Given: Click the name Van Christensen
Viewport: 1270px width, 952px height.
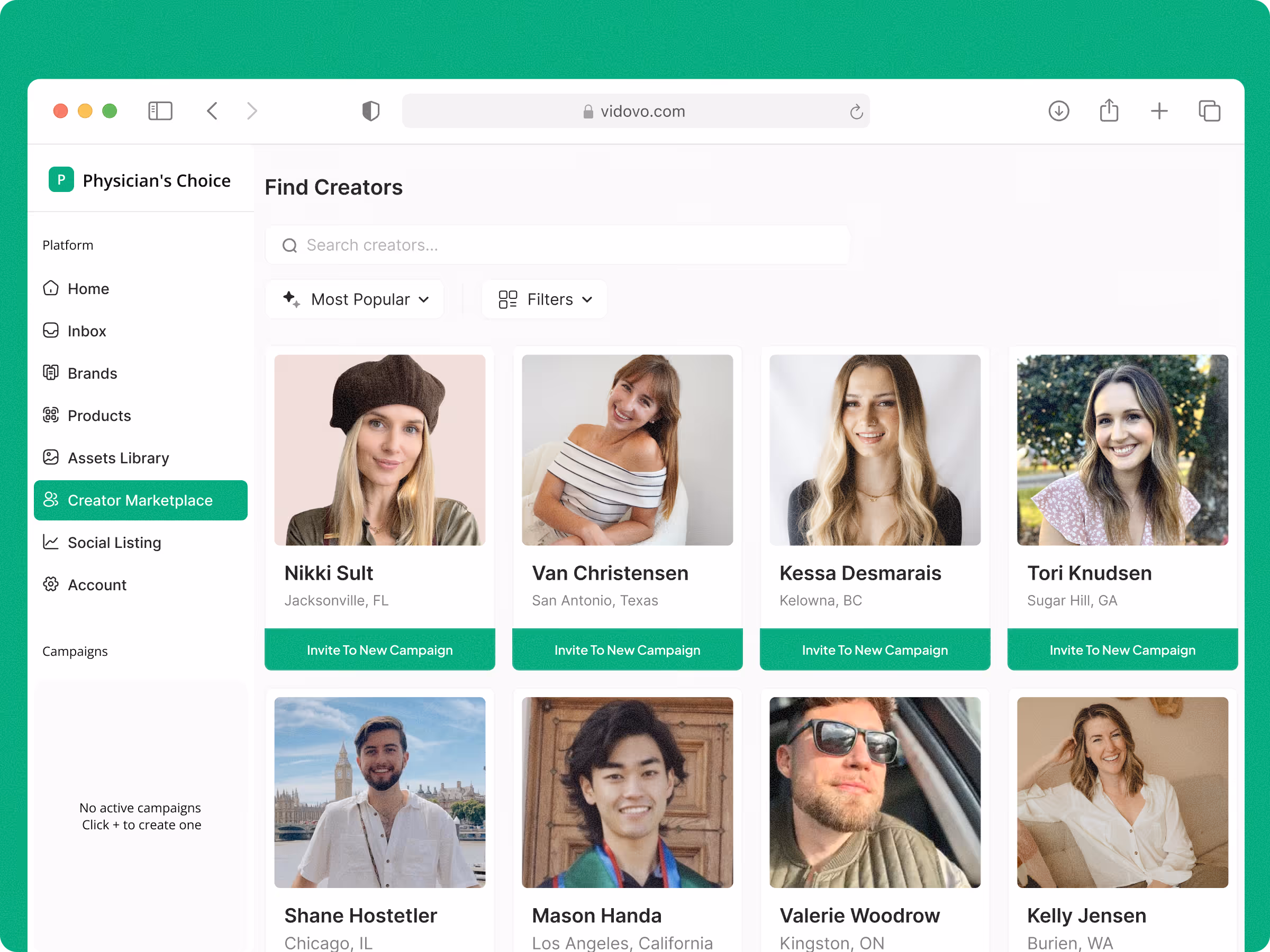Looking at the screenshot, I should click(x=610, y=573).
